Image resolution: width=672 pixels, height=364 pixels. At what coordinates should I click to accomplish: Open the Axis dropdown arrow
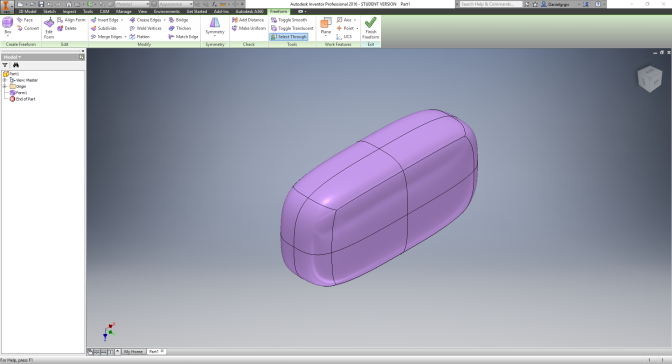(x=355, y=20)
